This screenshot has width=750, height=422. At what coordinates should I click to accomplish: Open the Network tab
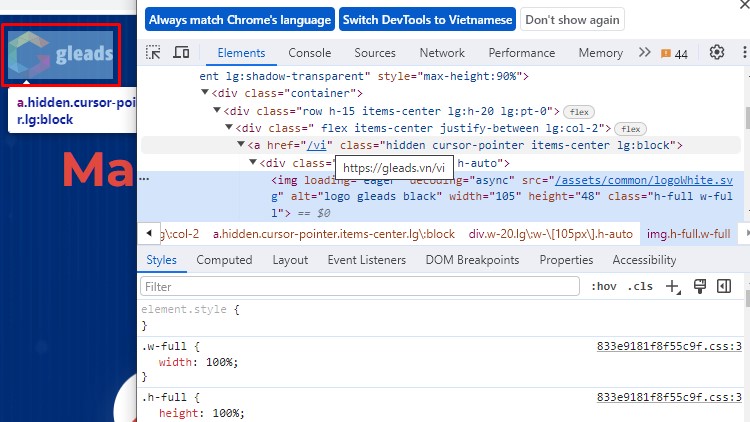442,53
